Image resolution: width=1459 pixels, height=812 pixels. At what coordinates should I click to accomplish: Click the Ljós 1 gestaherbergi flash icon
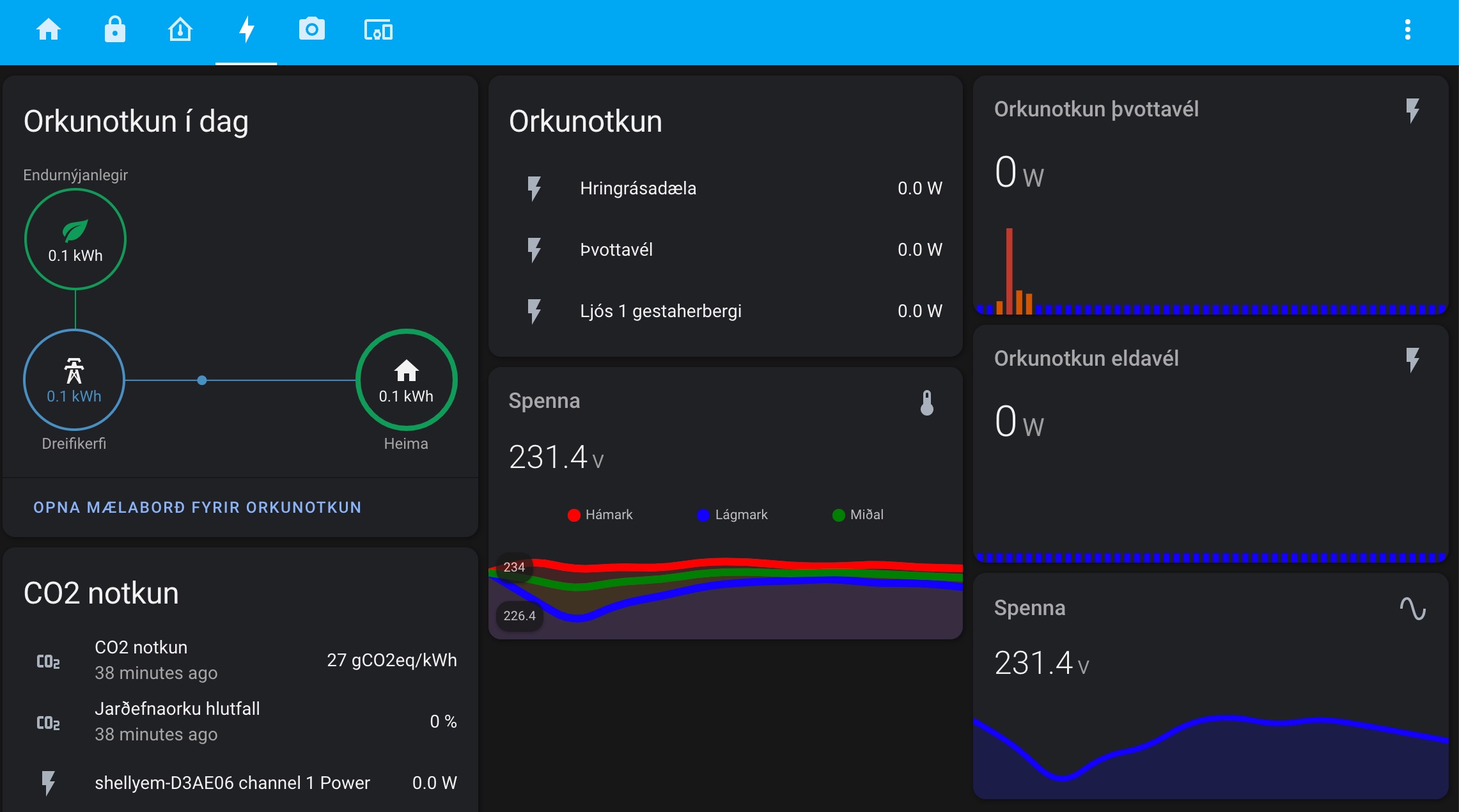[x=534, y=311]
